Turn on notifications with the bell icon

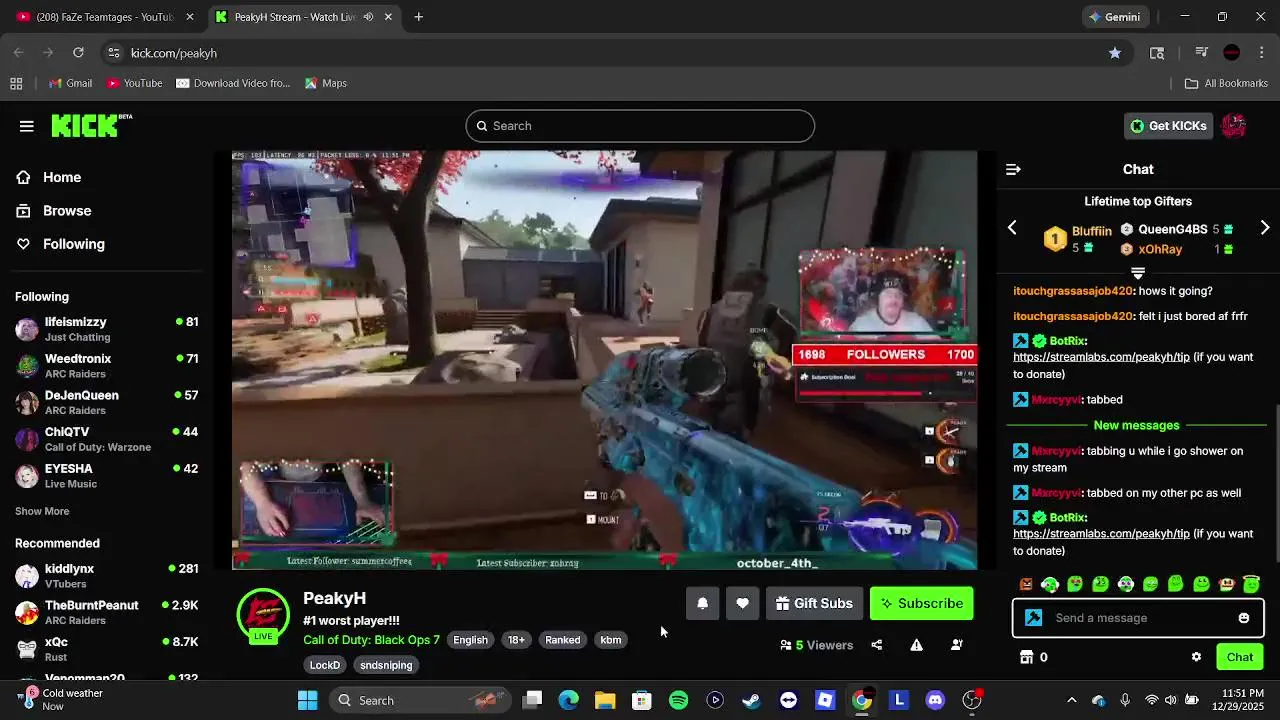coord(702,603)
